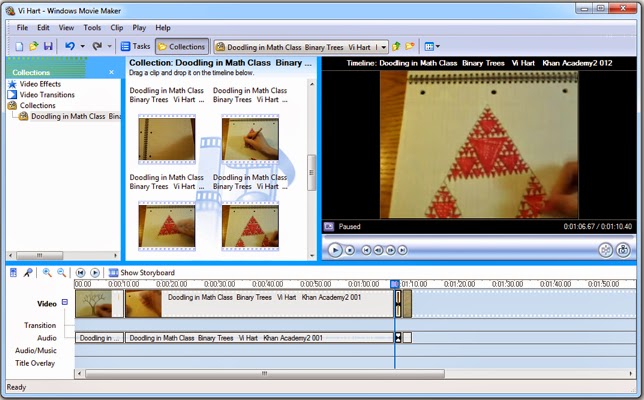Open the undo history dropdown arrow

pos(83,46)
